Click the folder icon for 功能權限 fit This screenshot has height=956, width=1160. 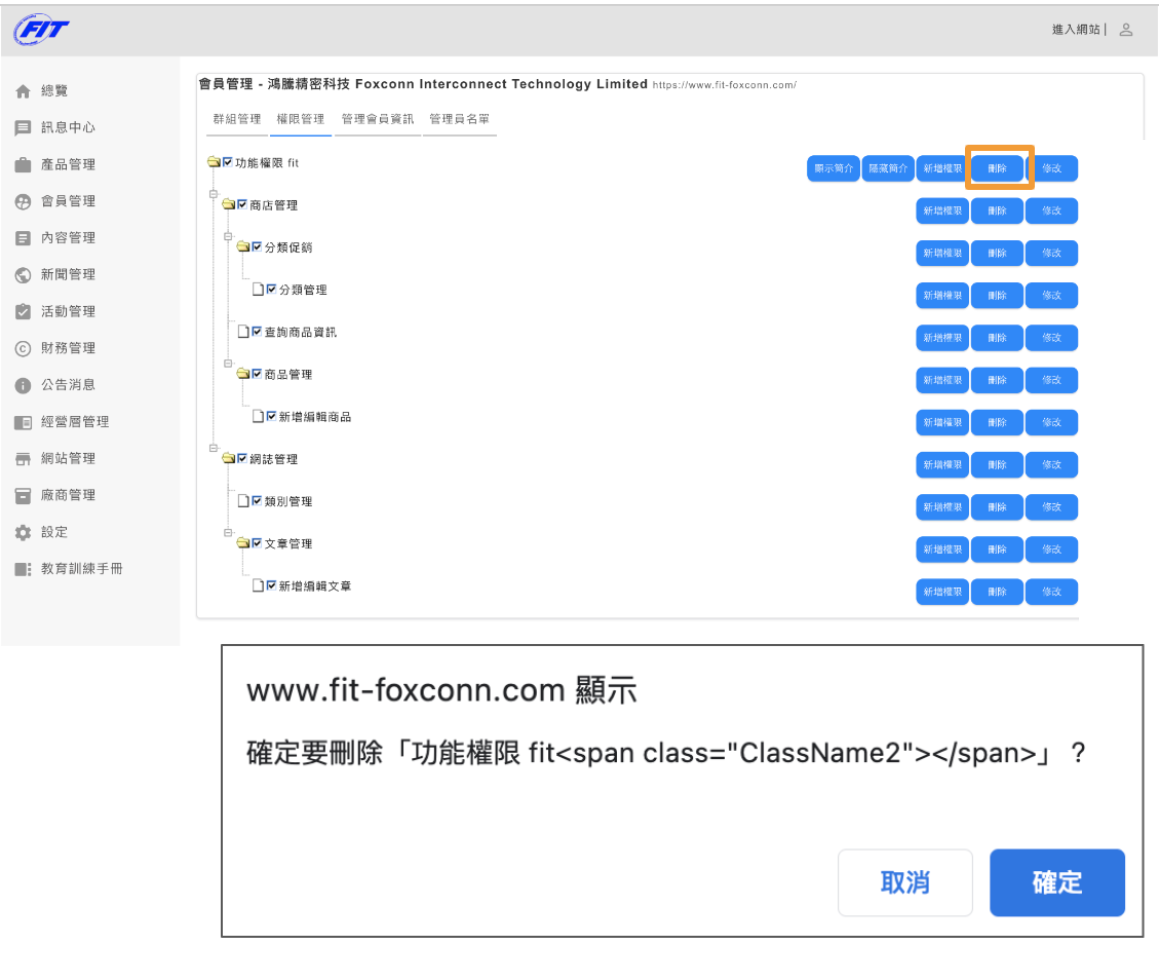[x=214, y=162]
